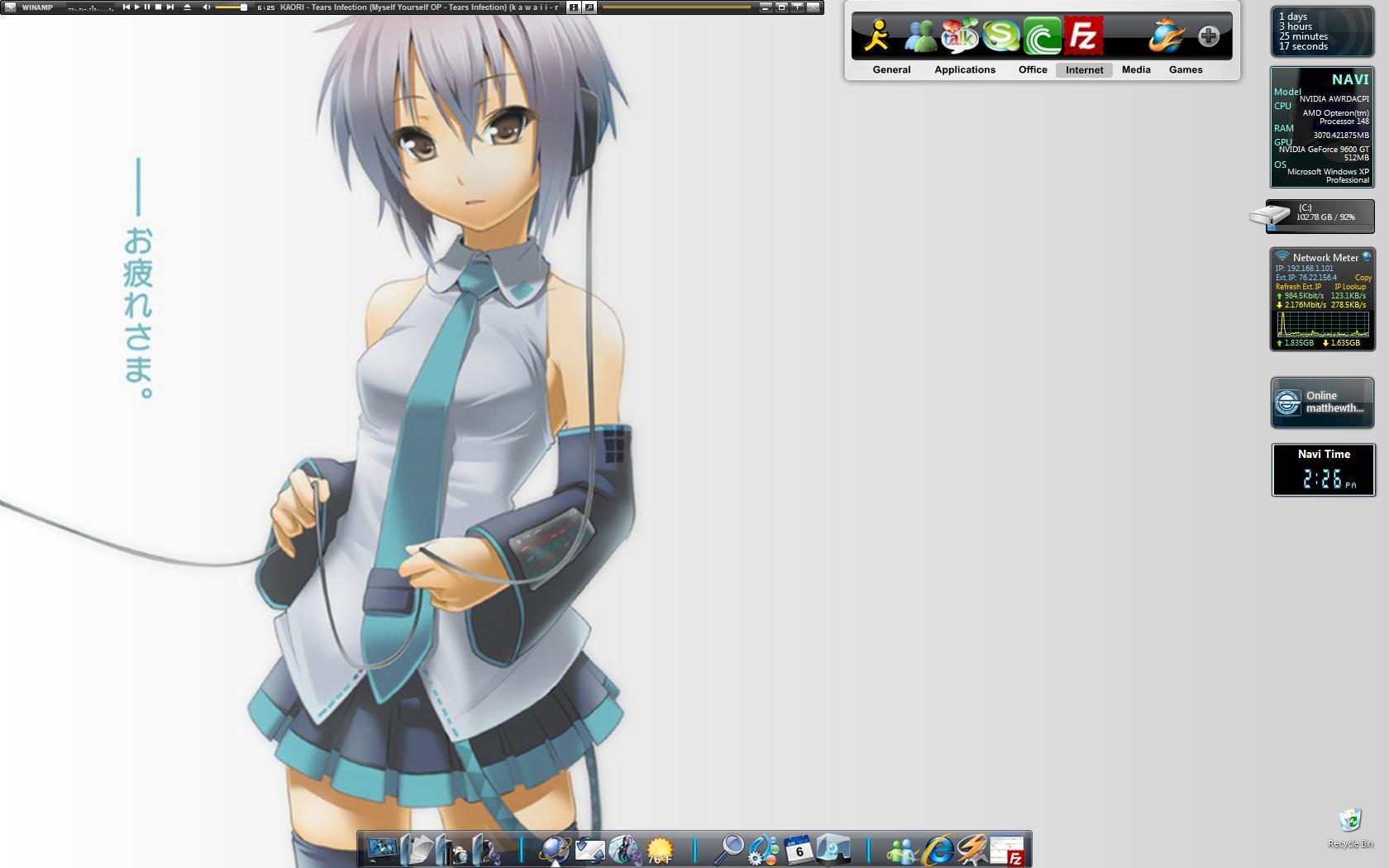This screenshot has width=1389, height=868.
Task: Click the plus button to add launcher item
Action: tap(1209, 36)
